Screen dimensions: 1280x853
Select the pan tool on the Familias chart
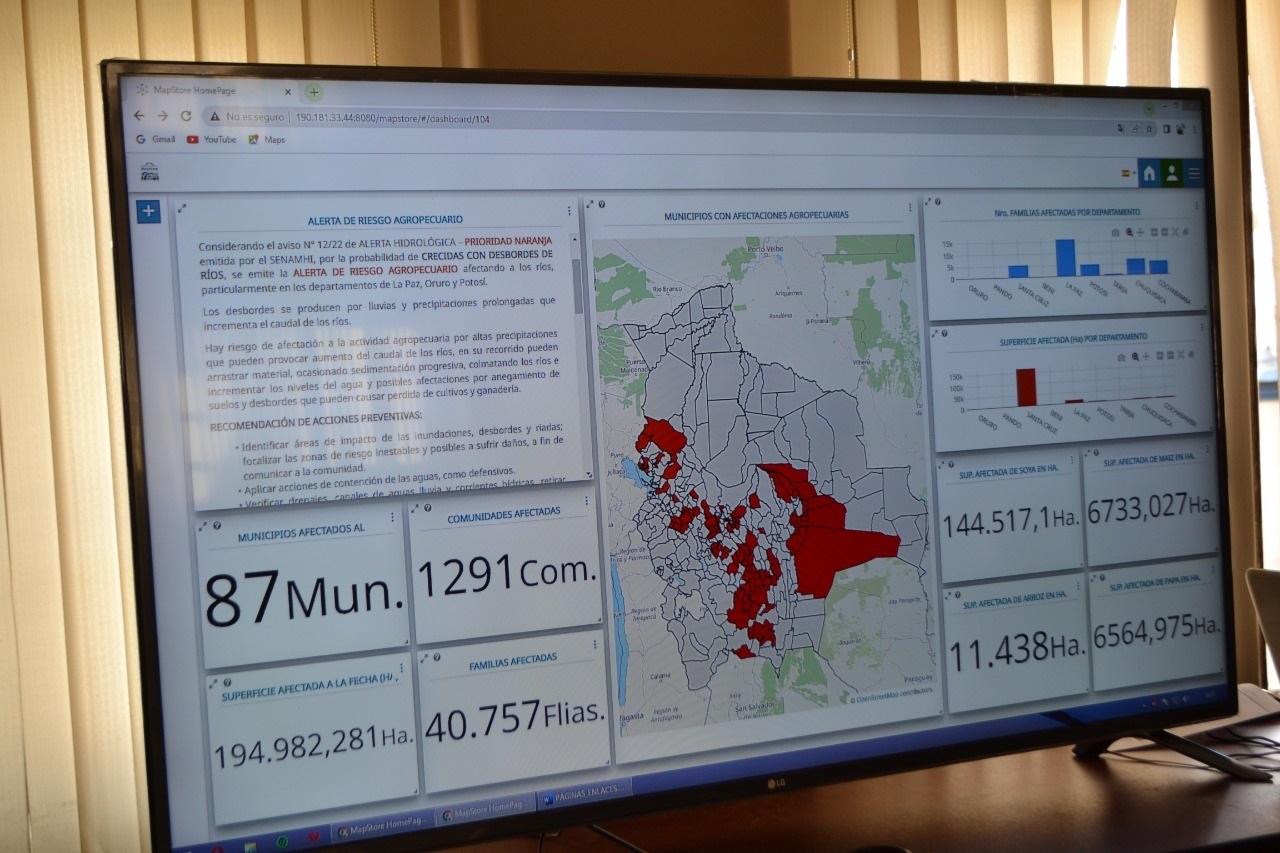pos(1141,233)
